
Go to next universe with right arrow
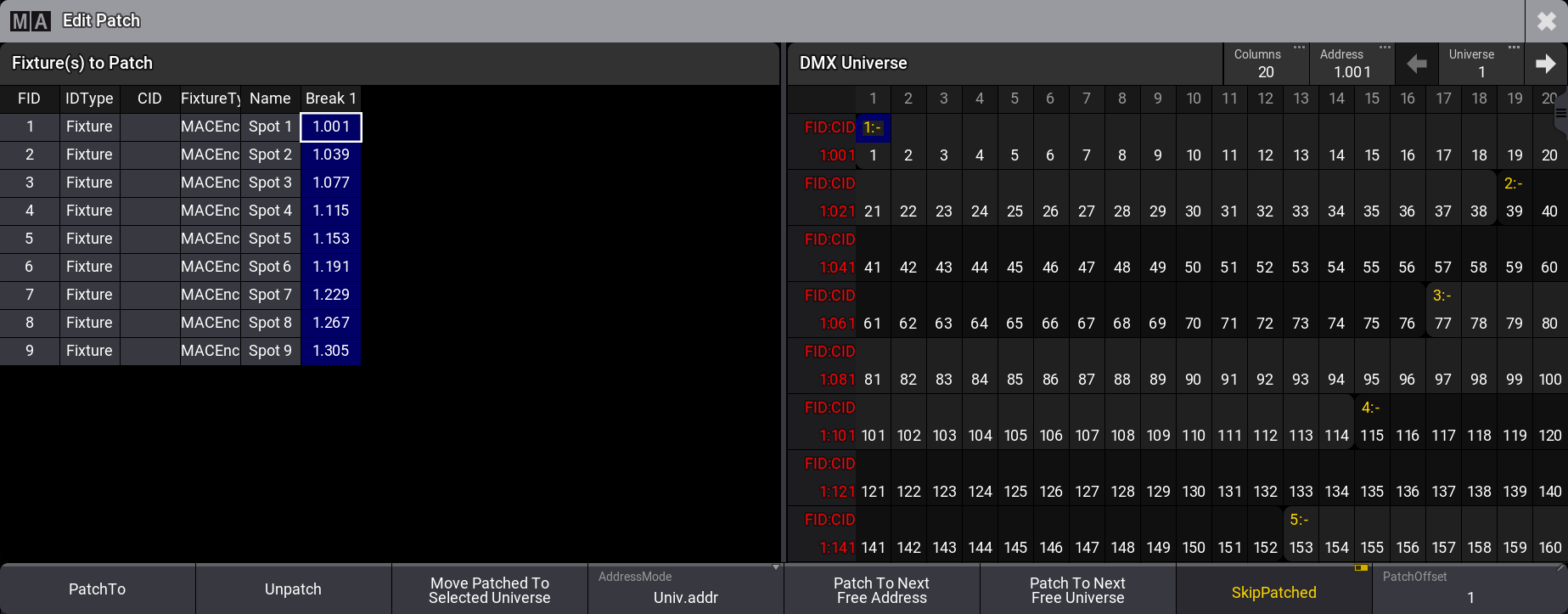click(1545, 64)
